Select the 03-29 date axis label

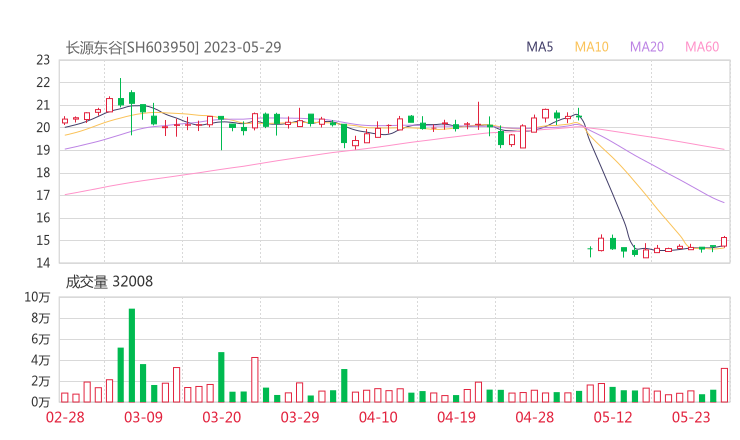point(300,417)
